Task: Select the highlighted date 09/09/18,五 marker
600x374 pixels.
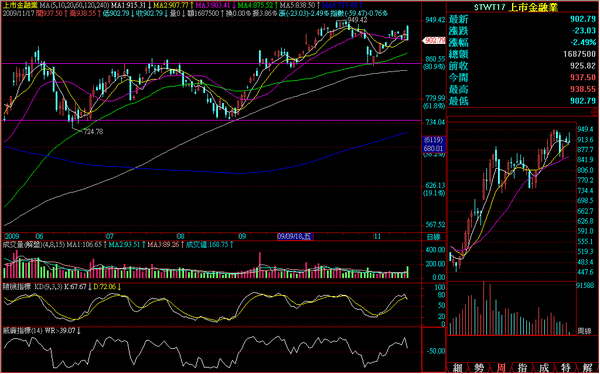Action: pyautogui.click(x=295, y=237)
